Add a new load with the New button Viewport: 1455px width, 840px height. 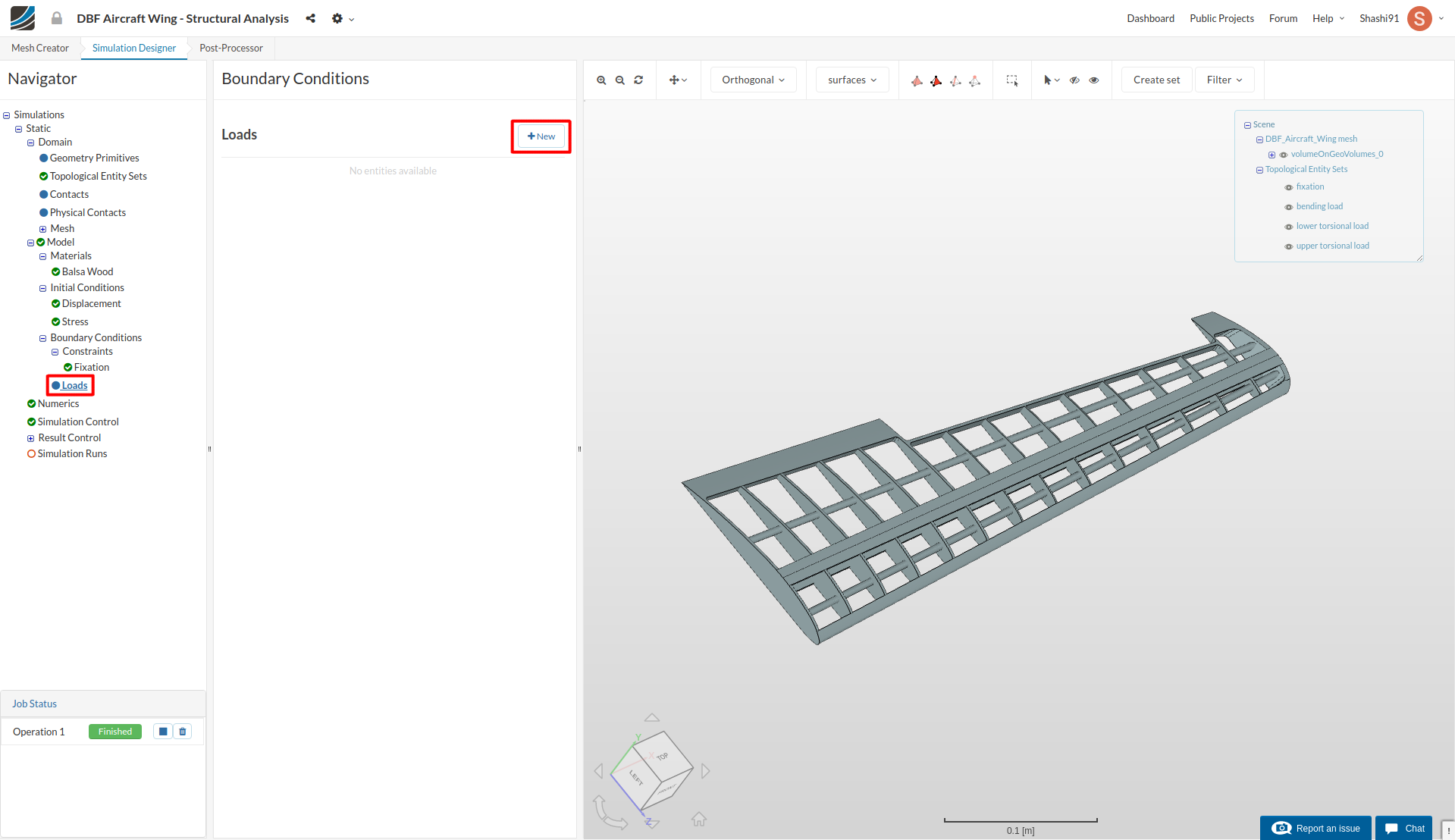(x=541, y=136)
